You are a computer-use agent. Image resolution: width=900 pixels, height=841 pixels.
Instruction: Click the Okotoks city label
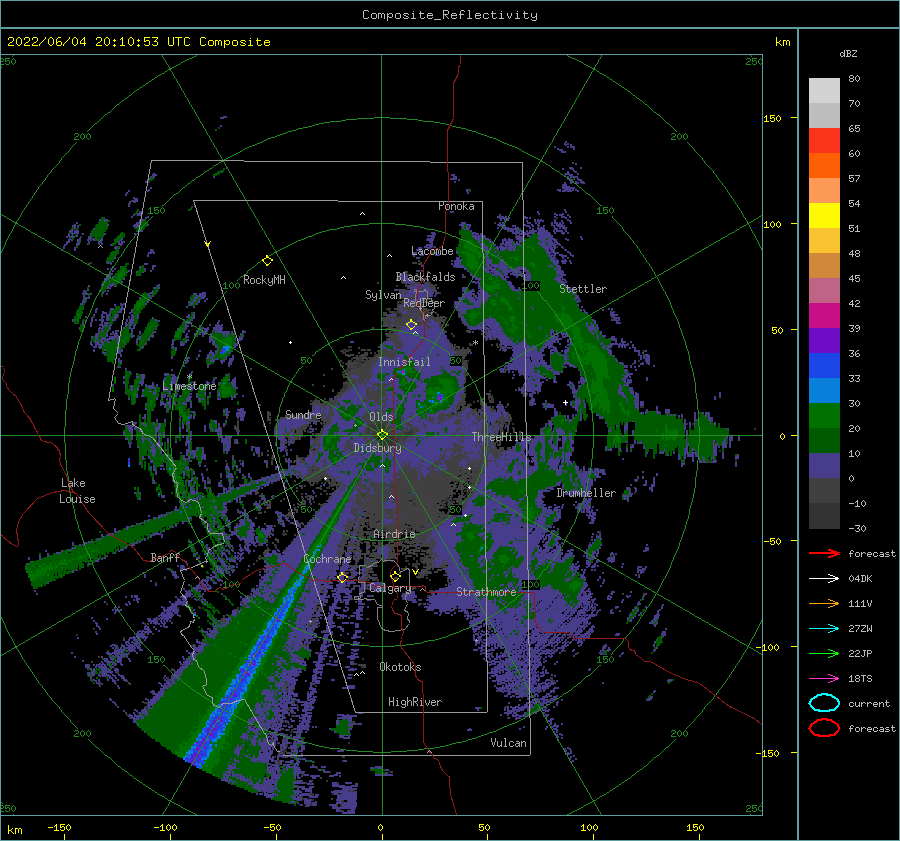401,667
